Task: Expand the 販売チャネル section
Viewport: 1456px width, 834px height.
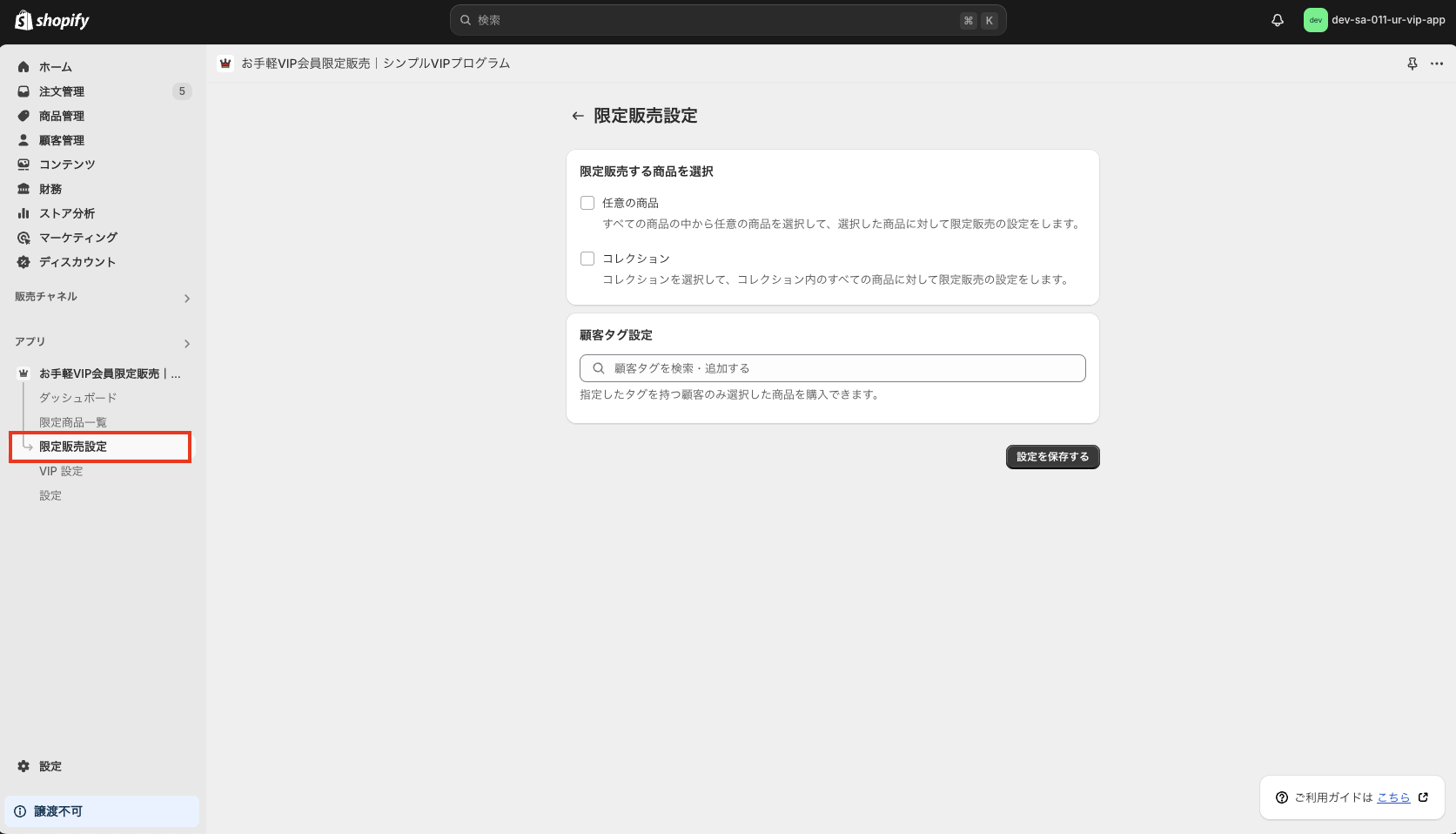Action: 186,298
